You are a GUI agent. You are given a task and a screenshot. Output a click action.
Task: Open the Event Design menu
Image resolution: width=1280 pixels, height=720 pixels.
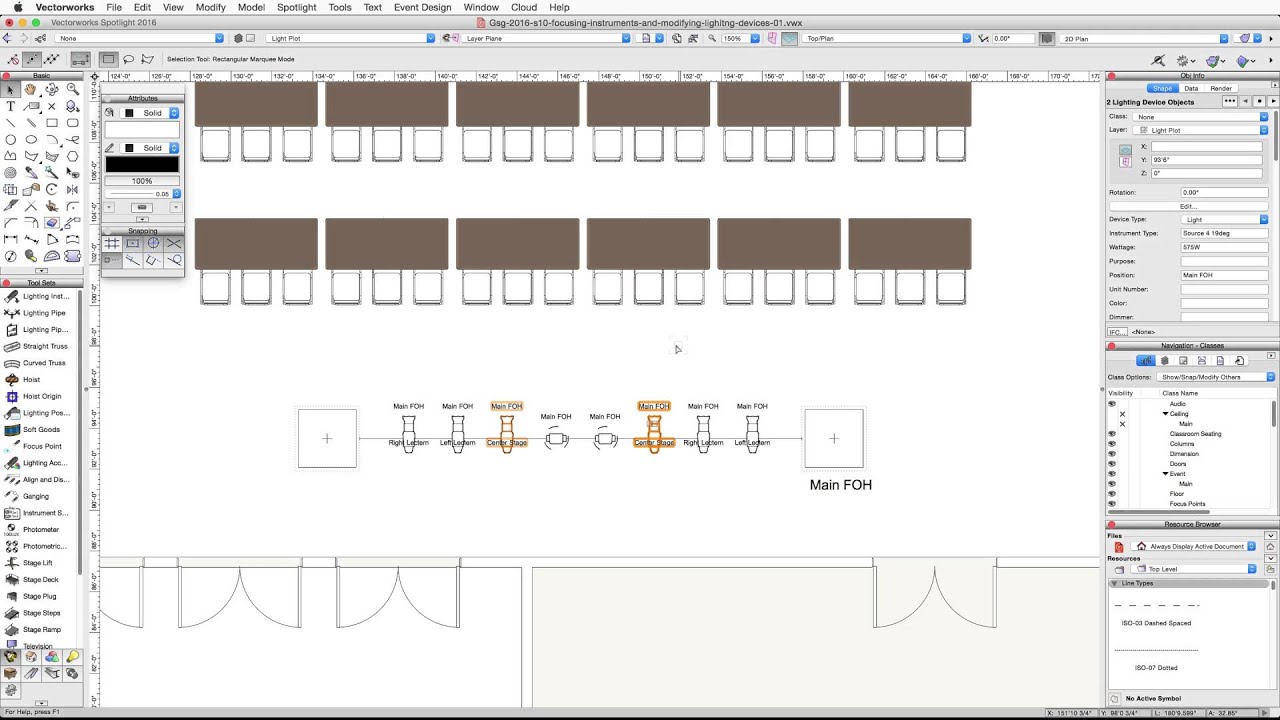422,7
